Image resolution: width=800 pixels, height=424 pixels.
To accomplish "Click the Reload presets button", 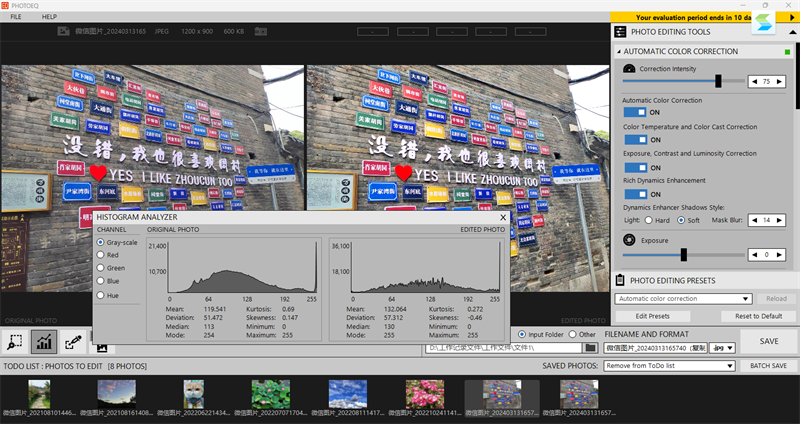I will coord(776,298).
